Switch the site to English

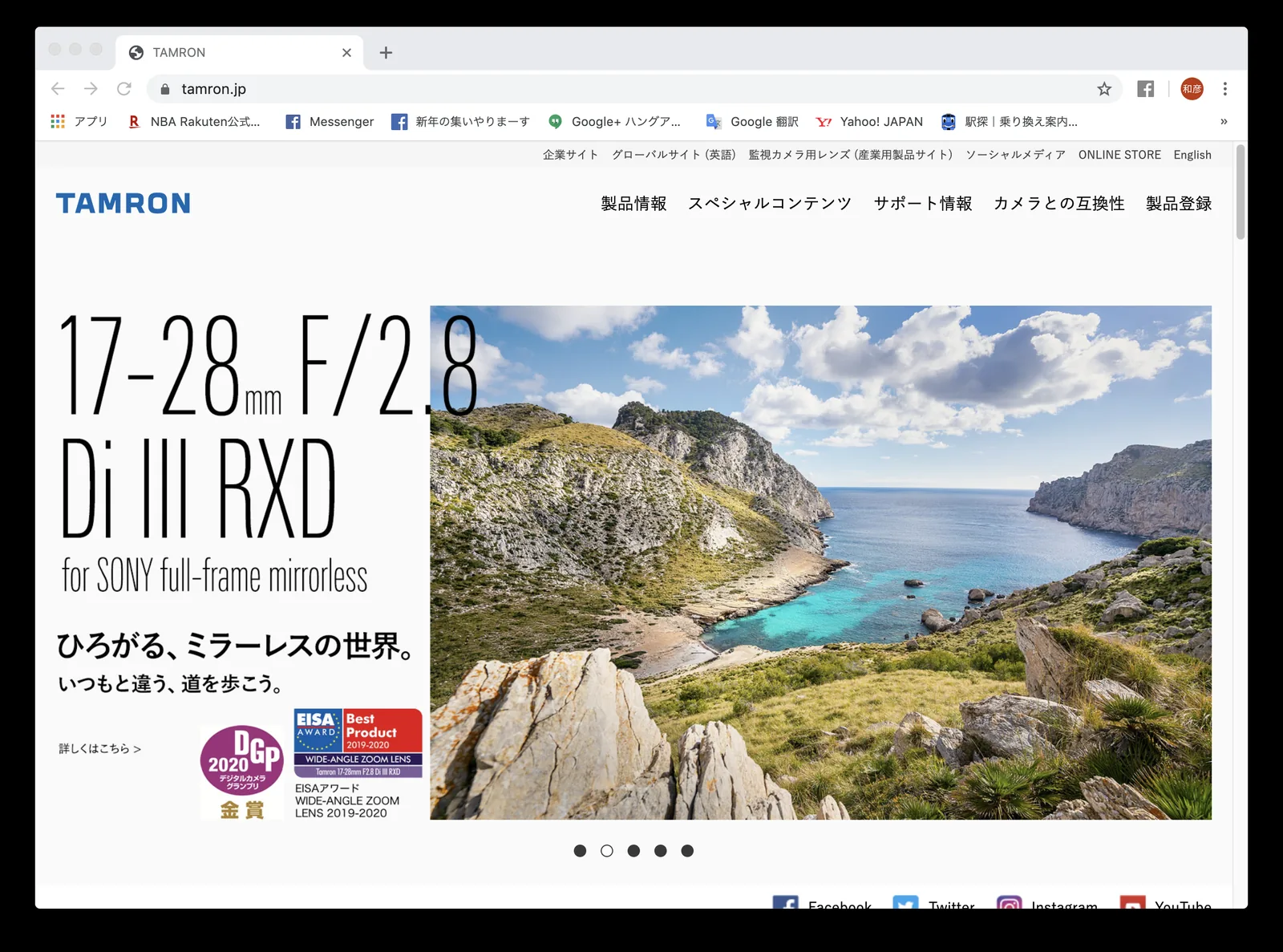coord(1192,155)
